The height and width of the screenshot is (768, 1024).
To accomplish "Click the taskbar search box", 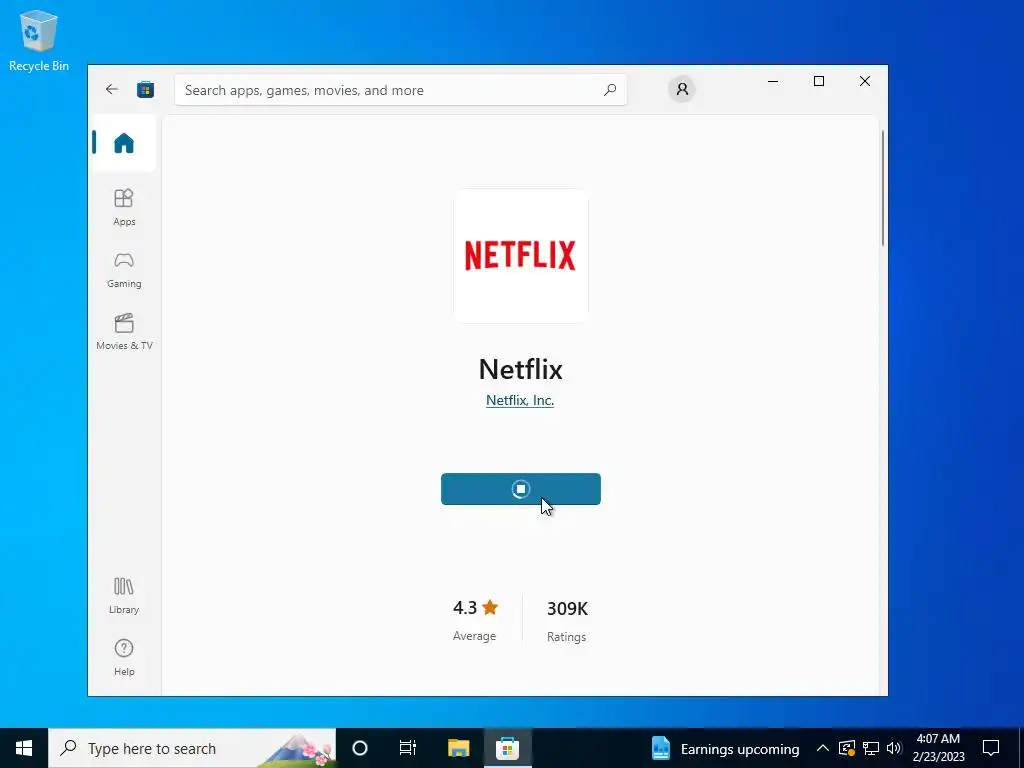I will tap(192, 748).
